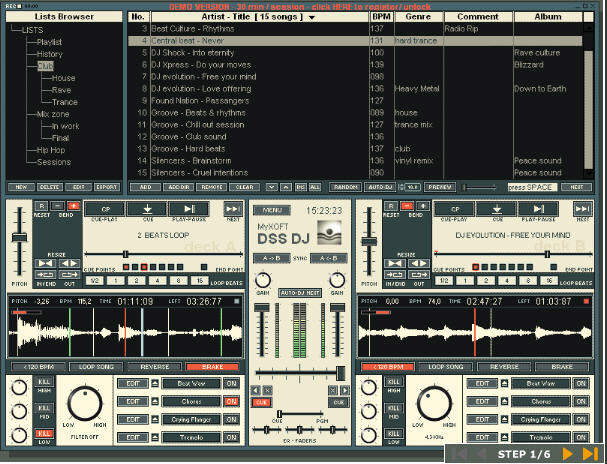
Task: Set Deck A loop IN/END point
Action: (x=45, y=275)
